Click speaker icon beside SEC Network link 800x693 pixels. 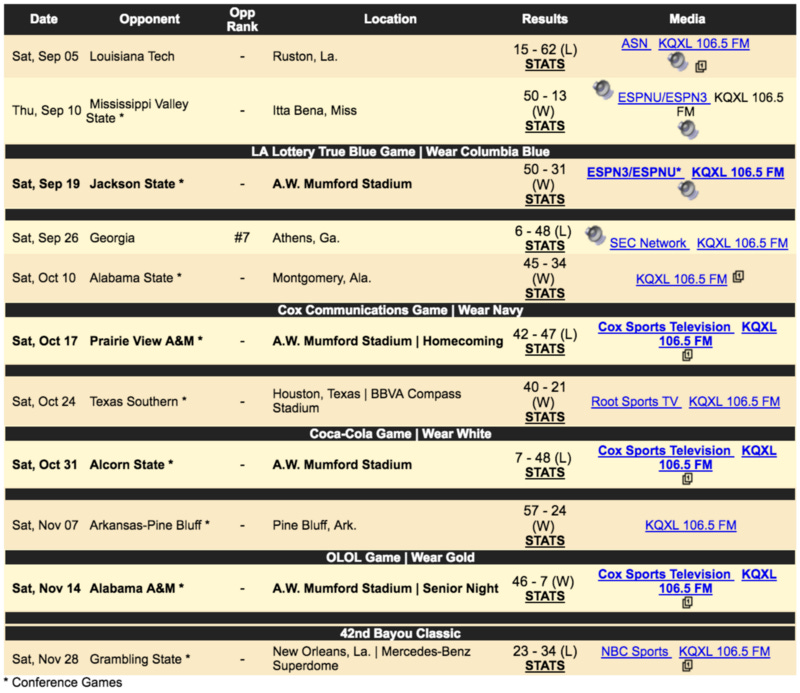(595, 235)
